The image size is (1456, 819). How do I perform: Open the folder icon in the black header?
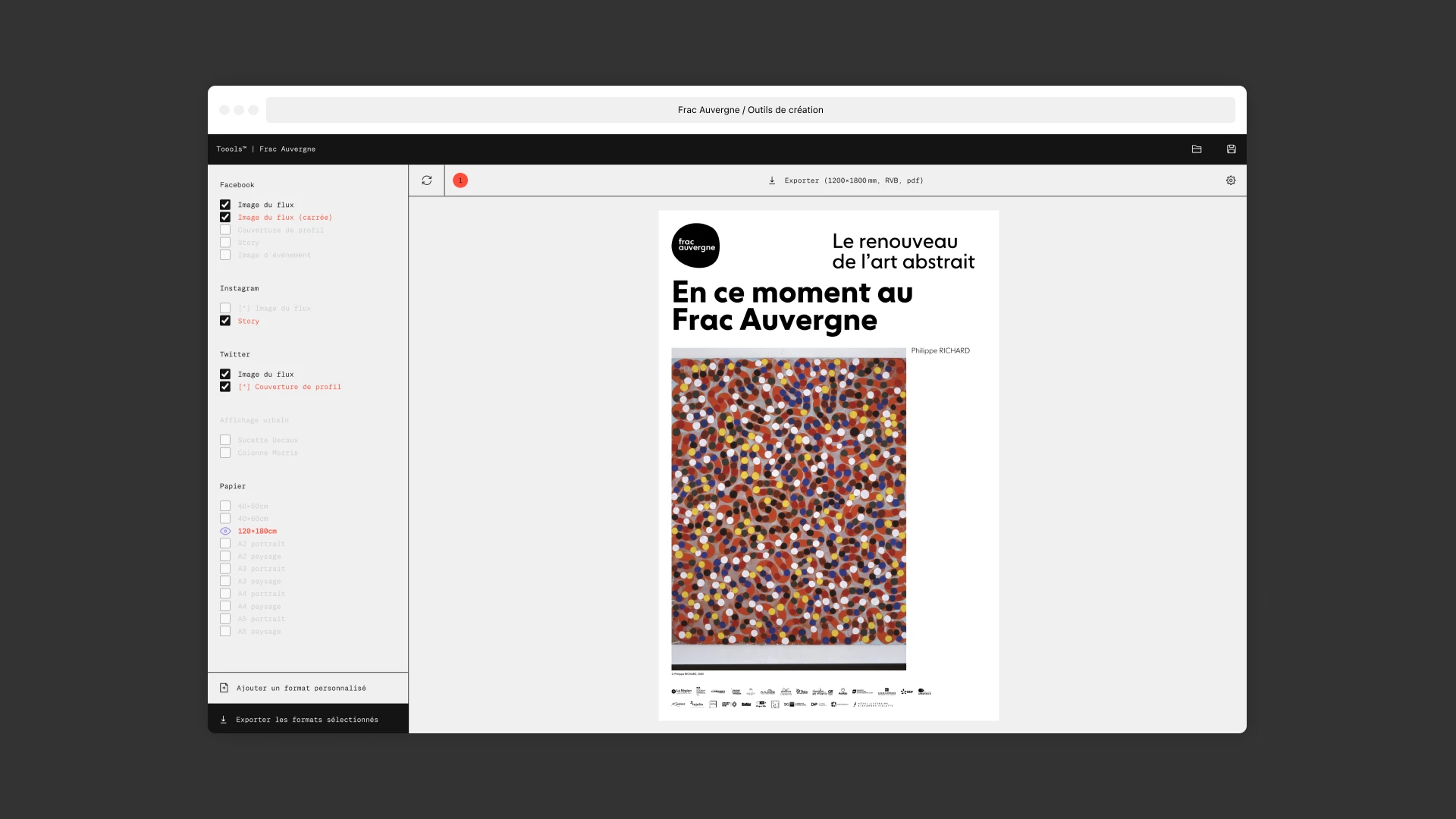tap(1197, 149)
